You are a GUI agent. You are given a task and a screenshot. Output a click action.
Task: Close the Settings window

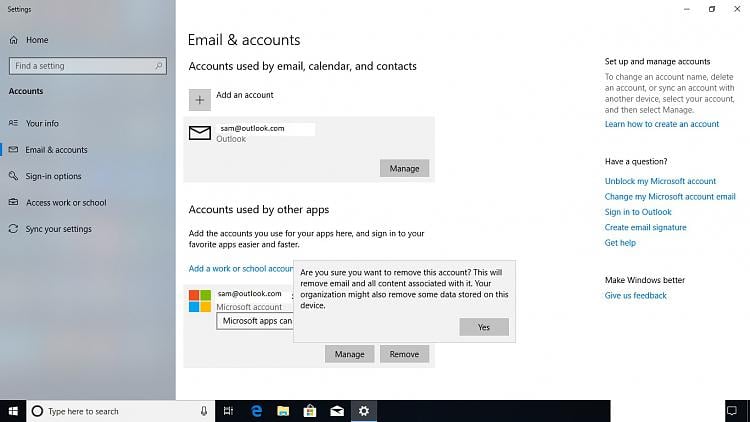[x=737, y=9]
